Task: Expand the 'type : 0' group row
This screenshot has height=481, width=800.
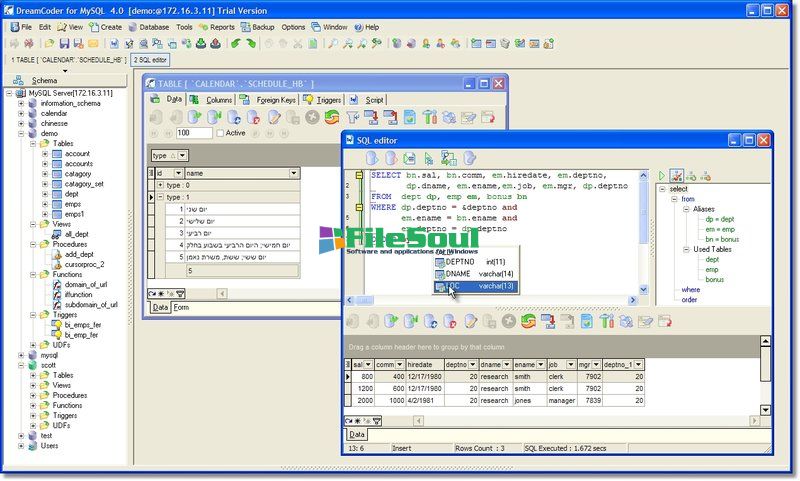Action: [159, 186]
